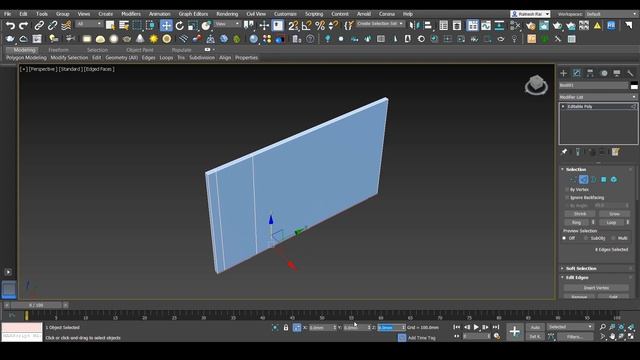Click the yellow warning triangle icon
Image resolution: width=640 pixels, height=360 pixels.
tap(598, 26)
